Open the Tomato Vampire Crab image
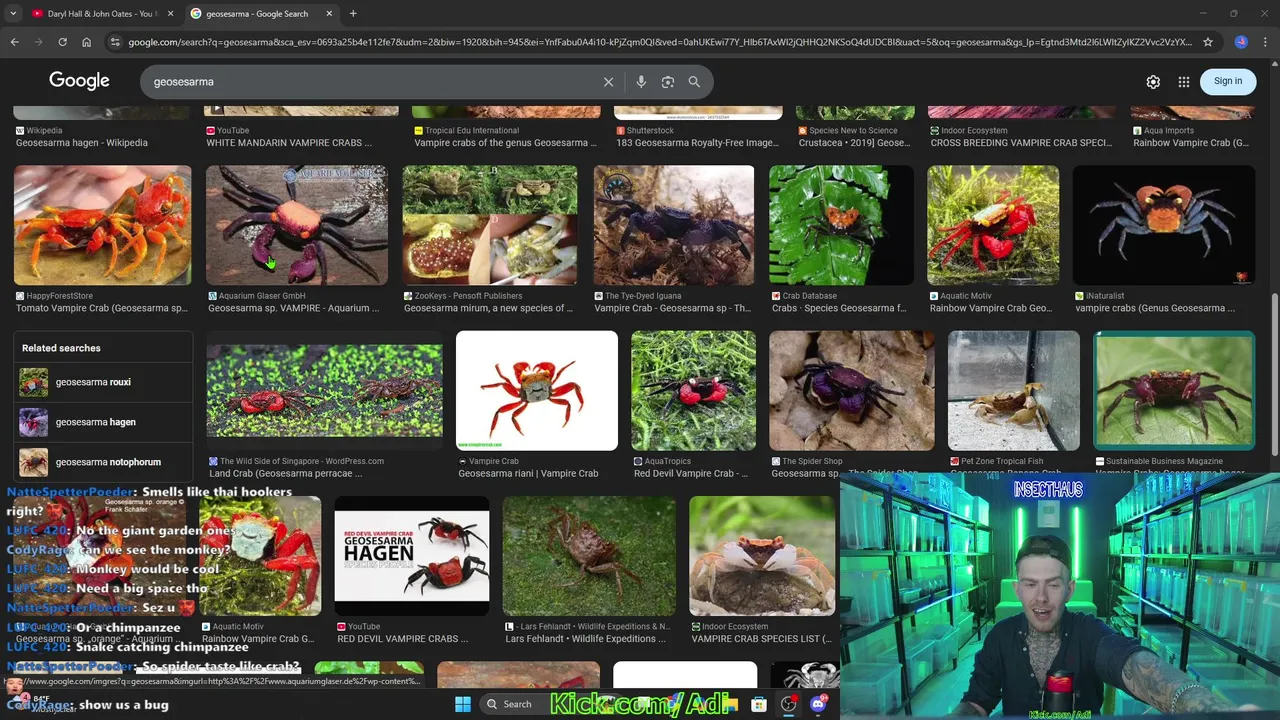Viewport: 1280px width, 720px height. coord(103,225)
